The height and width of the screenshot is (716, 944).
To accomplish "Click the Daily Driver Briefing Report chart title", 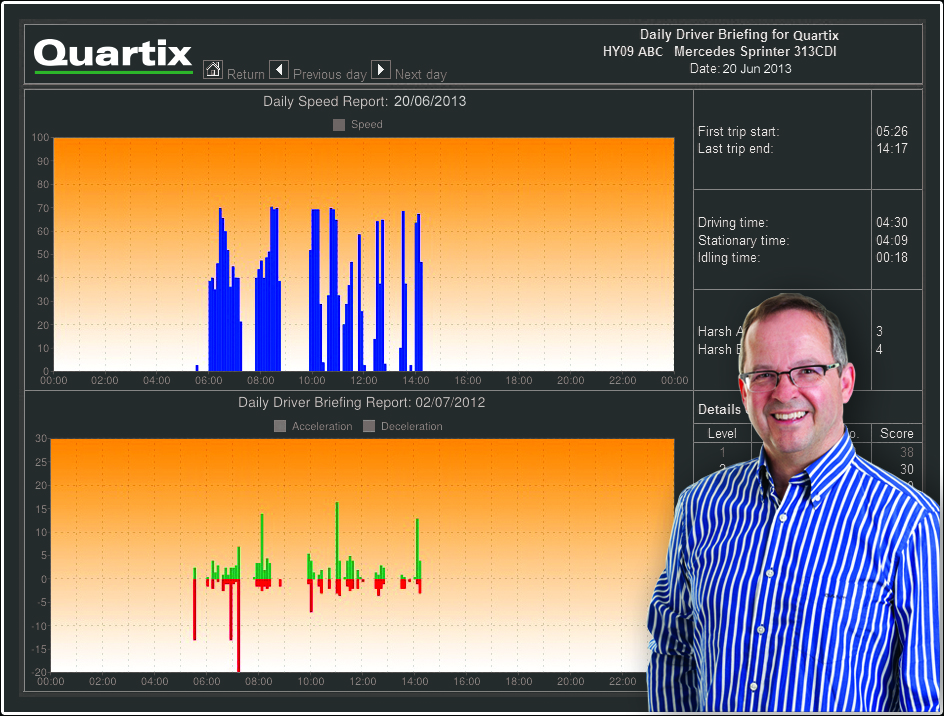I will 364,402.
